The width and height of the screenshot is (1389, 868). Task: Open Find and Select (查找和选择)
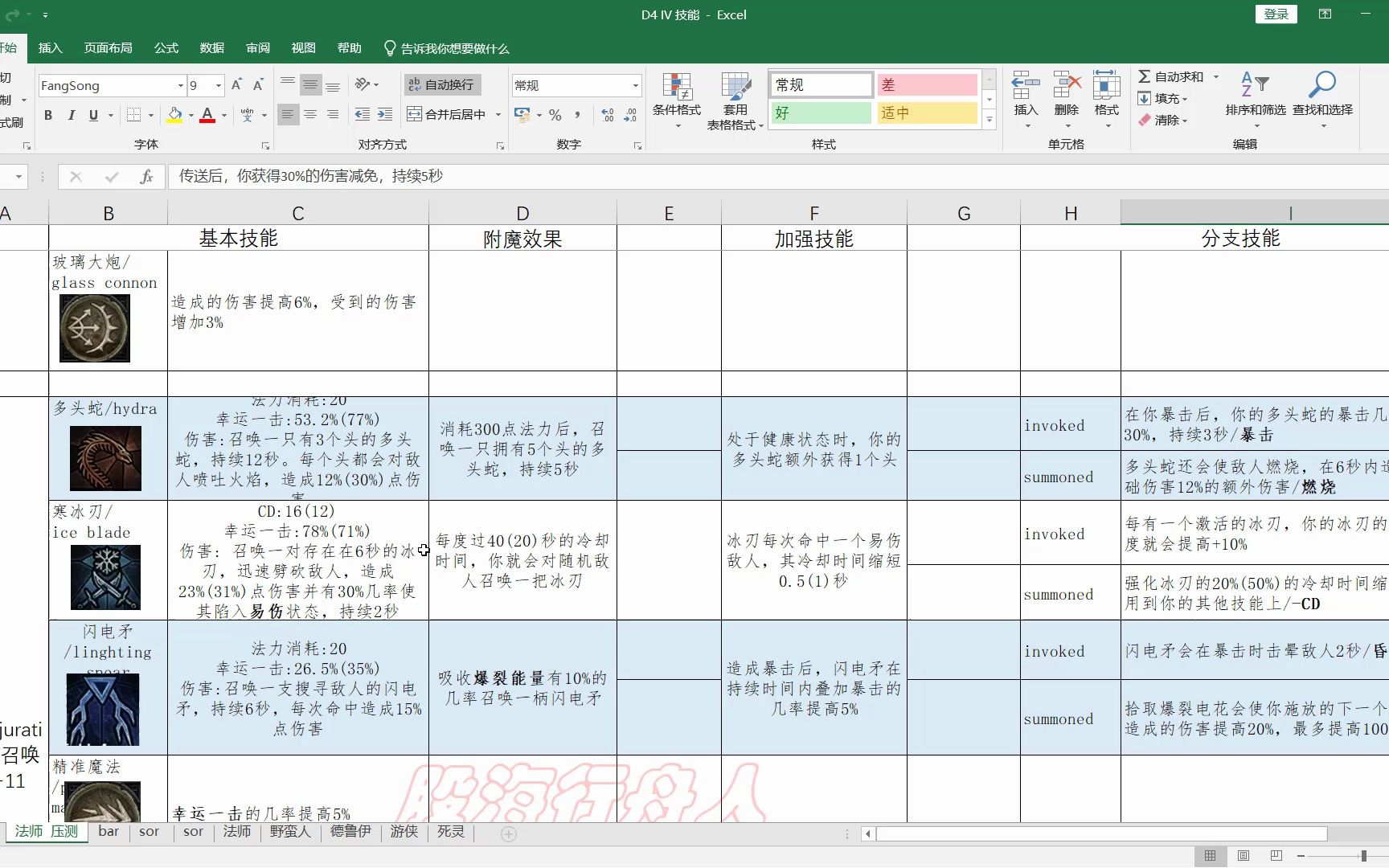(1322, 100)
